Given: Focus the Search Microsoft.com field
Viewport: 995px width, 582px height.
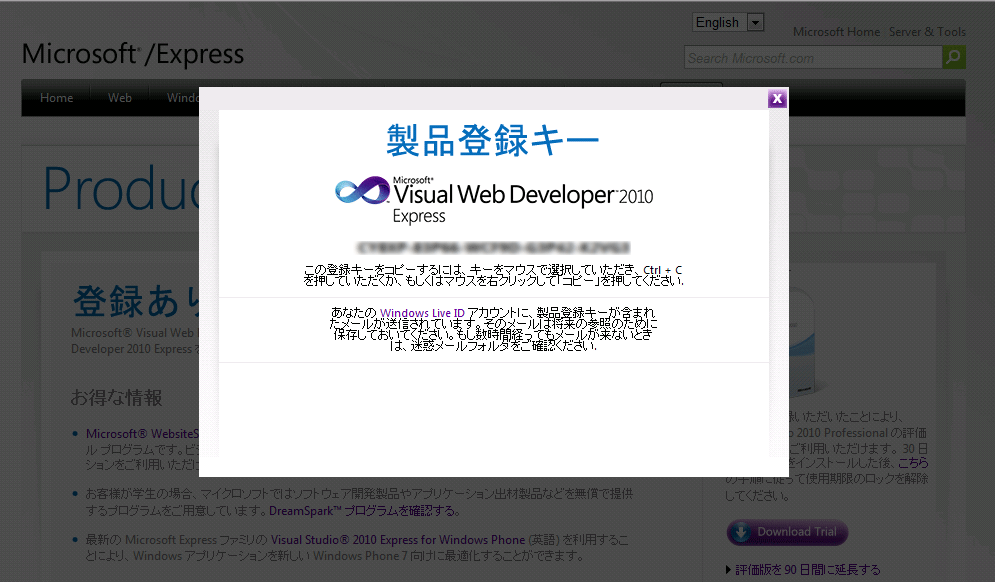Looking at the screenshot, I should [813, 58].
